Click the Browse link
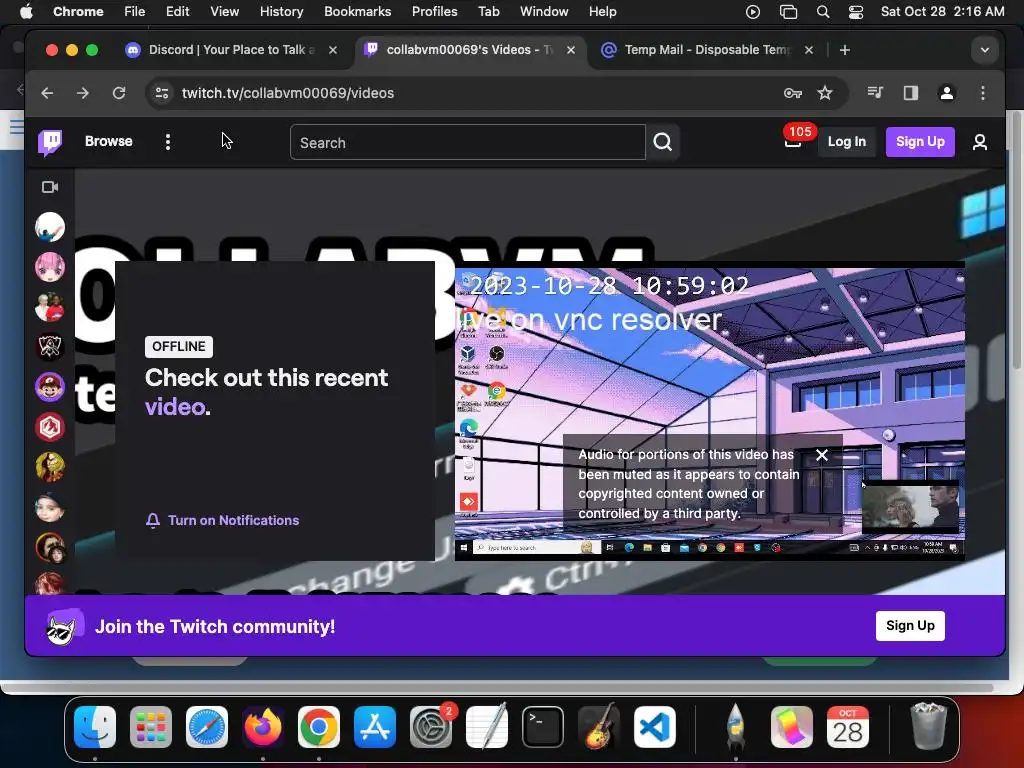Screen dimensions: 1024x768 (108, 142)
